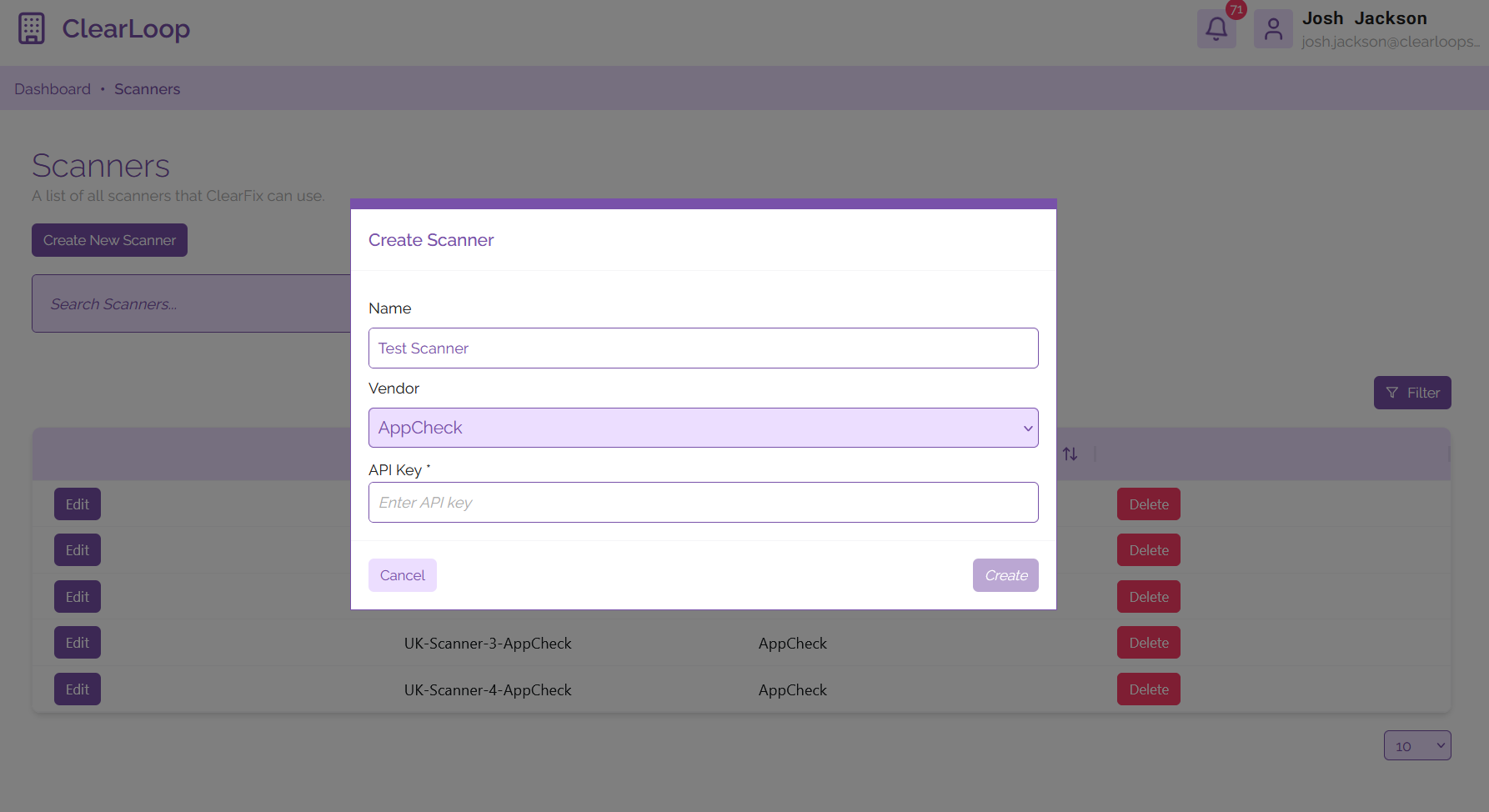Viewport: 1489px width, 812px height.
Task: Click the ClearLoop building logo icon
Action: (31, 28)
